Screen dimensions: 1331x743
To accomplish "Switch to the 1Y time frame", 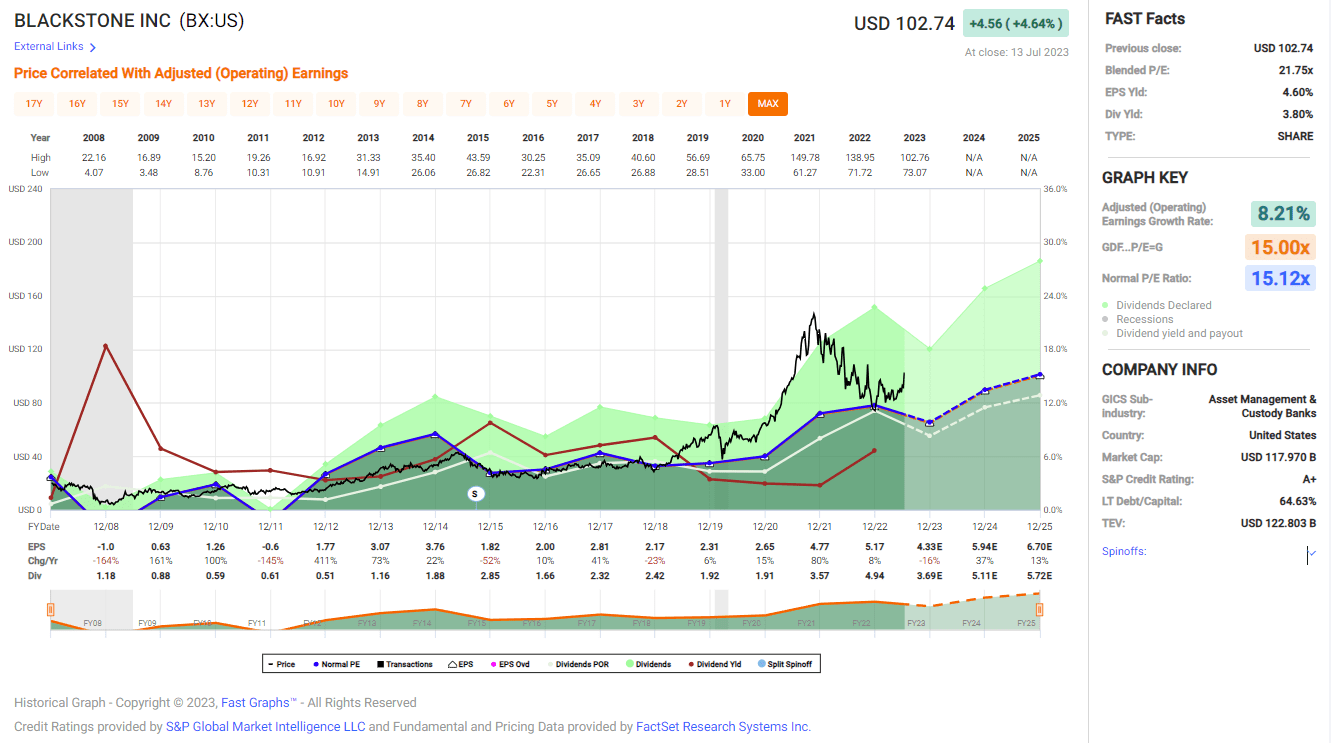I will point(725,103).
